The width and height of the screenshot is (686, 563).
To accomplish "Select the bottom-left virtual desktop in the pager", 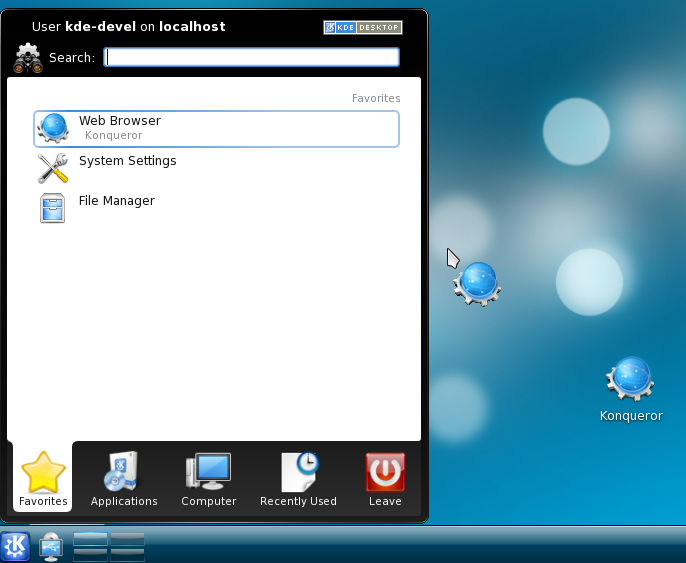I will (x=91, y=554).
